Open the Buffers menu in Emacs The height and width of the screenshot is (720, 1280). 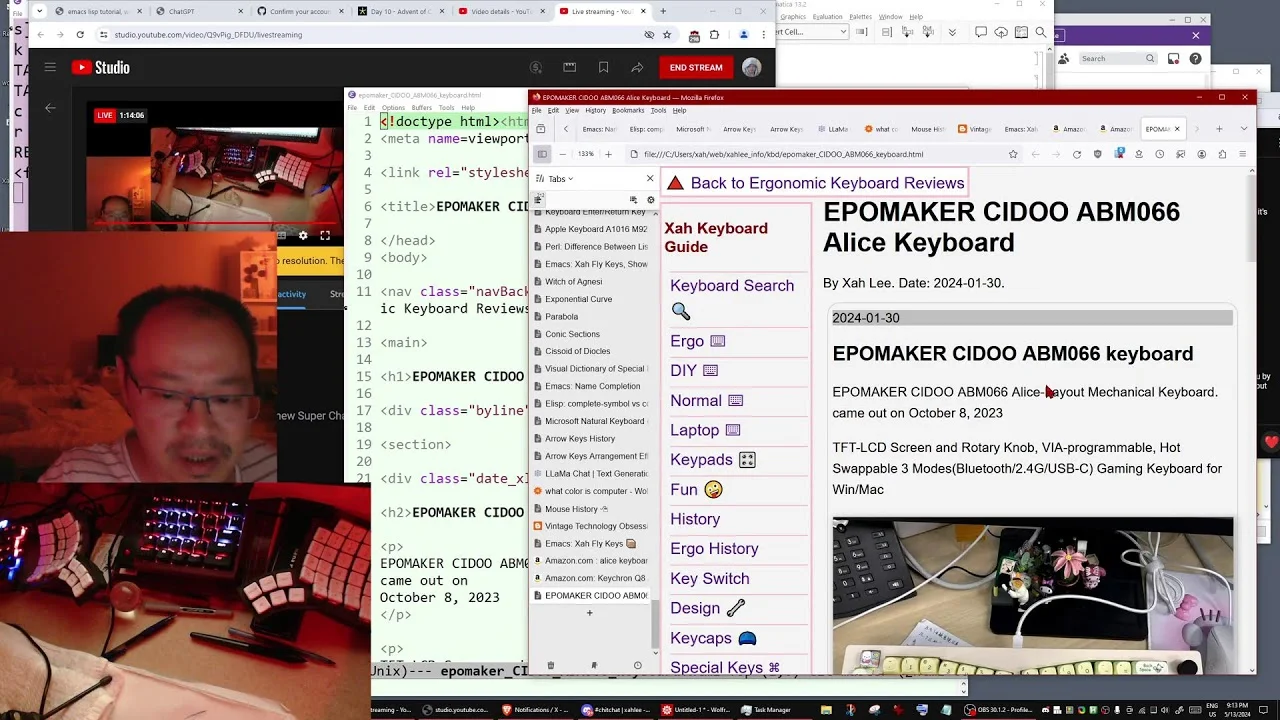click(x=422, y=108)
